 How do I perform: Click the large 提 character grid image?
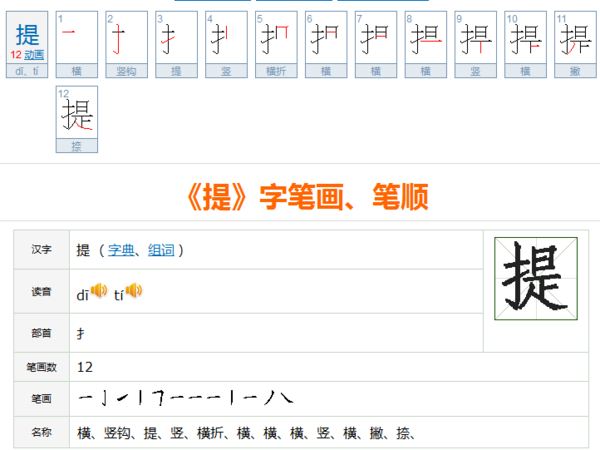tap(537, 277)
